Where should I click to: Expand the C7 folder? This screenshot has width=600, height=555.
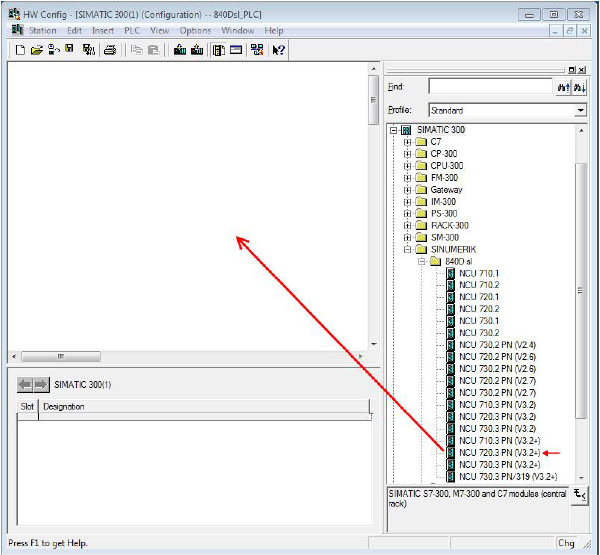(408, 142)
